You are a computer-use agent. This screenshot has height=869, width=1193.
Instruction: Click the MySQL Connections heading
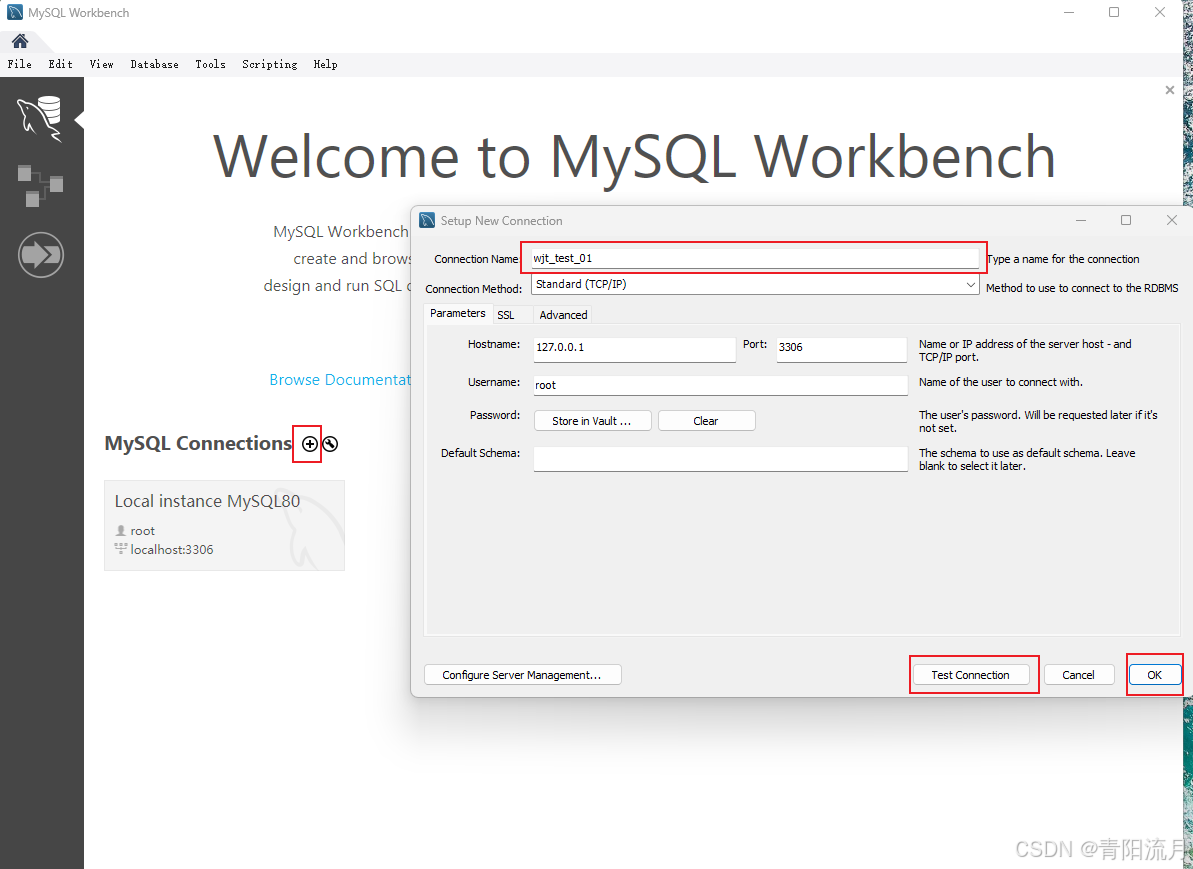199,443
